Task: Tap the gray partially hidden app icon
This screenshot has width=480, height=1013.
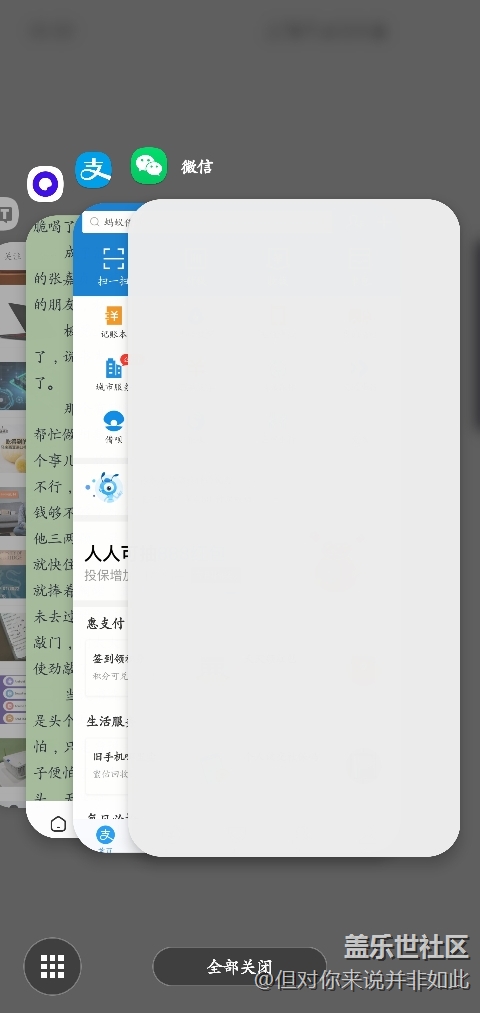Action: click(x=6, y=214)
